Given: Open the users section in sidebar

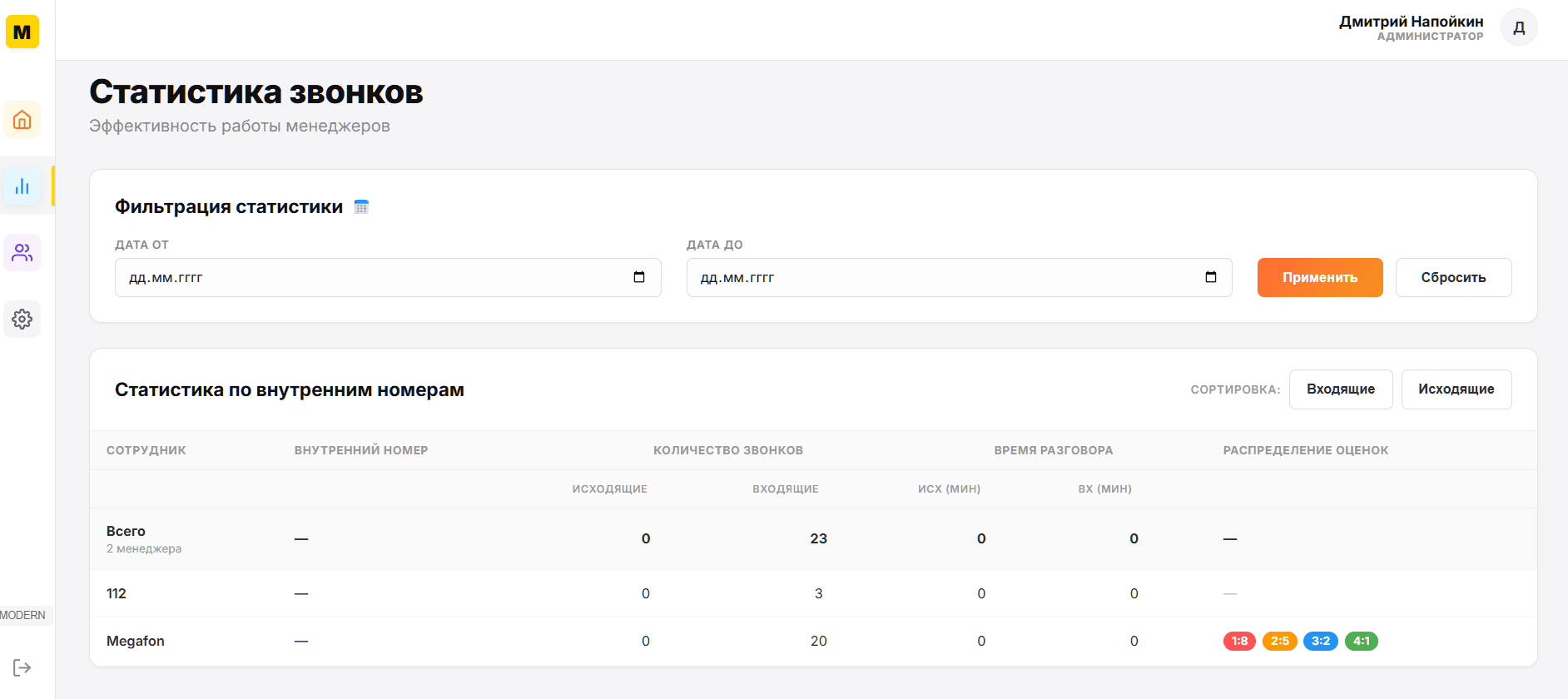Looking at the screenshot, I should (x=22, y=253).
